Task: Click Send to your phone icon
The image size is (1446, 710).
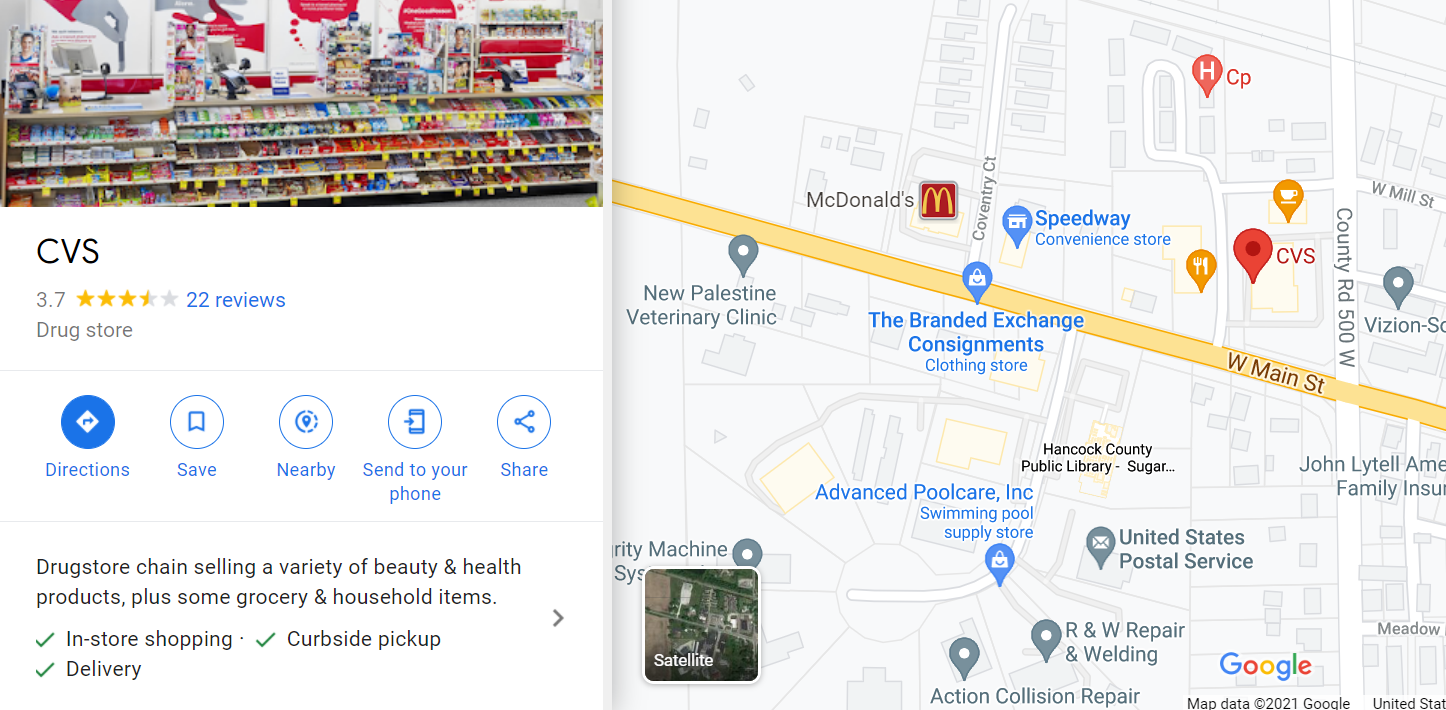Action: coord(415,422)
